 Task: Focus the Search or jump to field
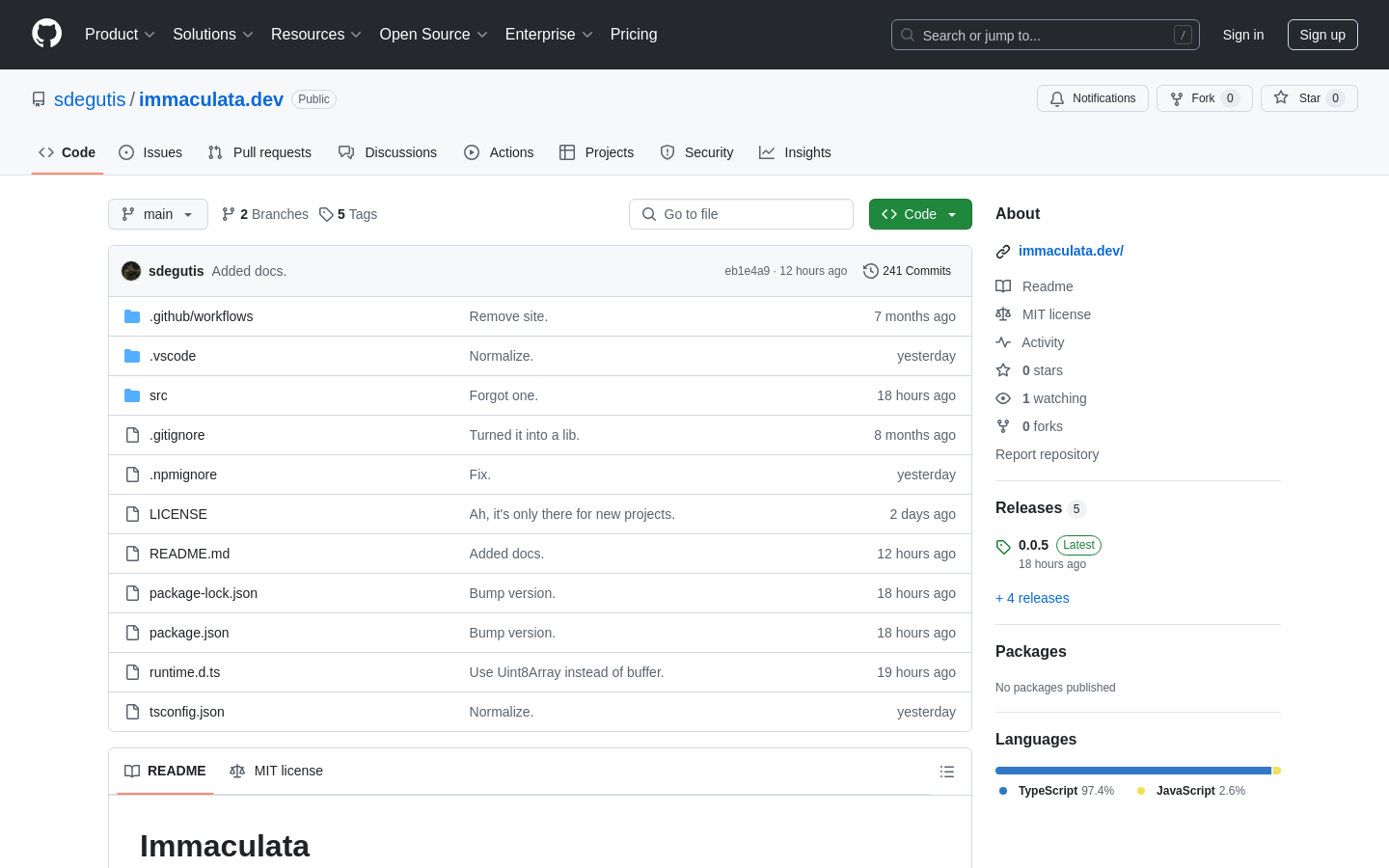(1046, 35)
